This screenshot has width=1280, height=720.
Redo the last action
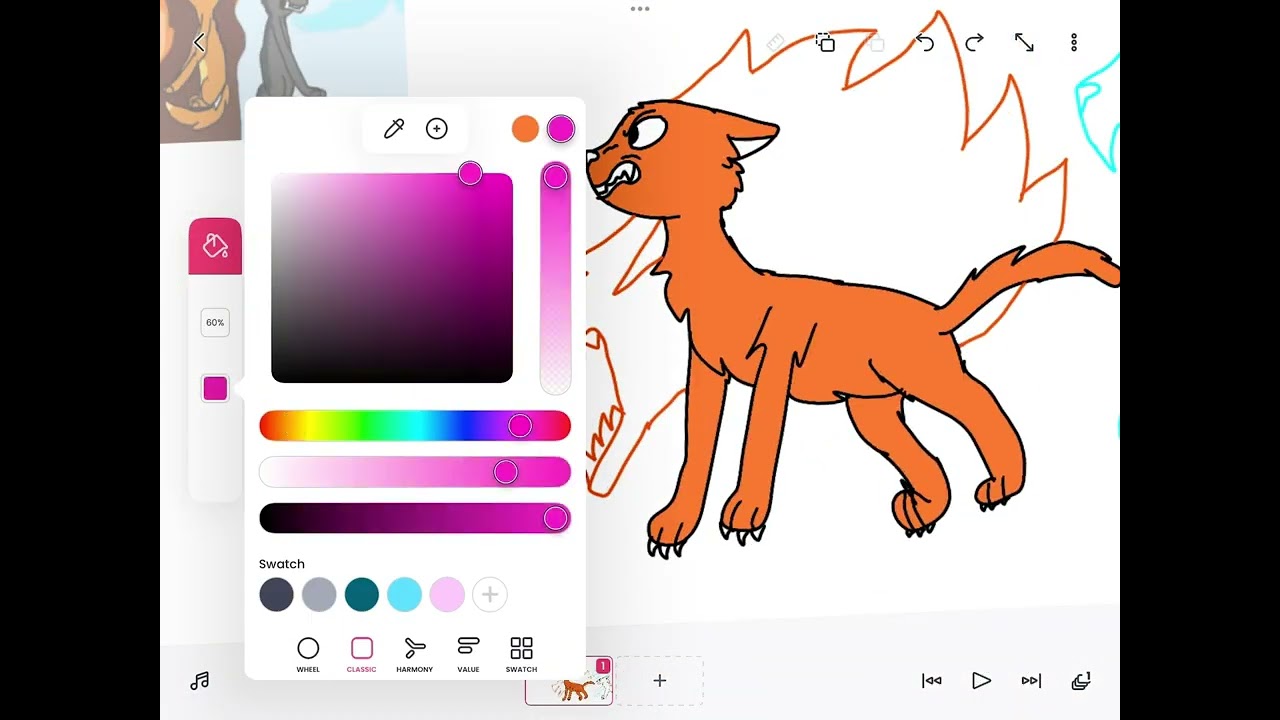[974, 42]
